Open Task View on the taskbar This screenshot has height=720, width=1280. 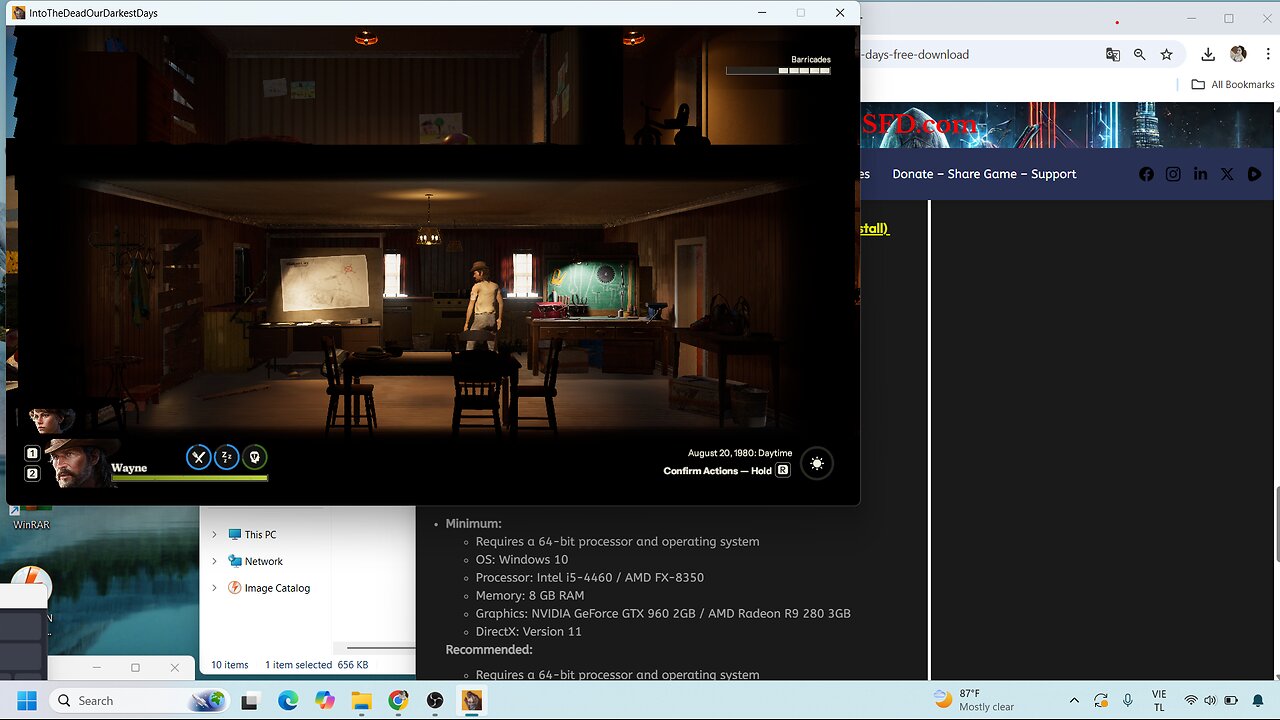(x=250, y=701)
